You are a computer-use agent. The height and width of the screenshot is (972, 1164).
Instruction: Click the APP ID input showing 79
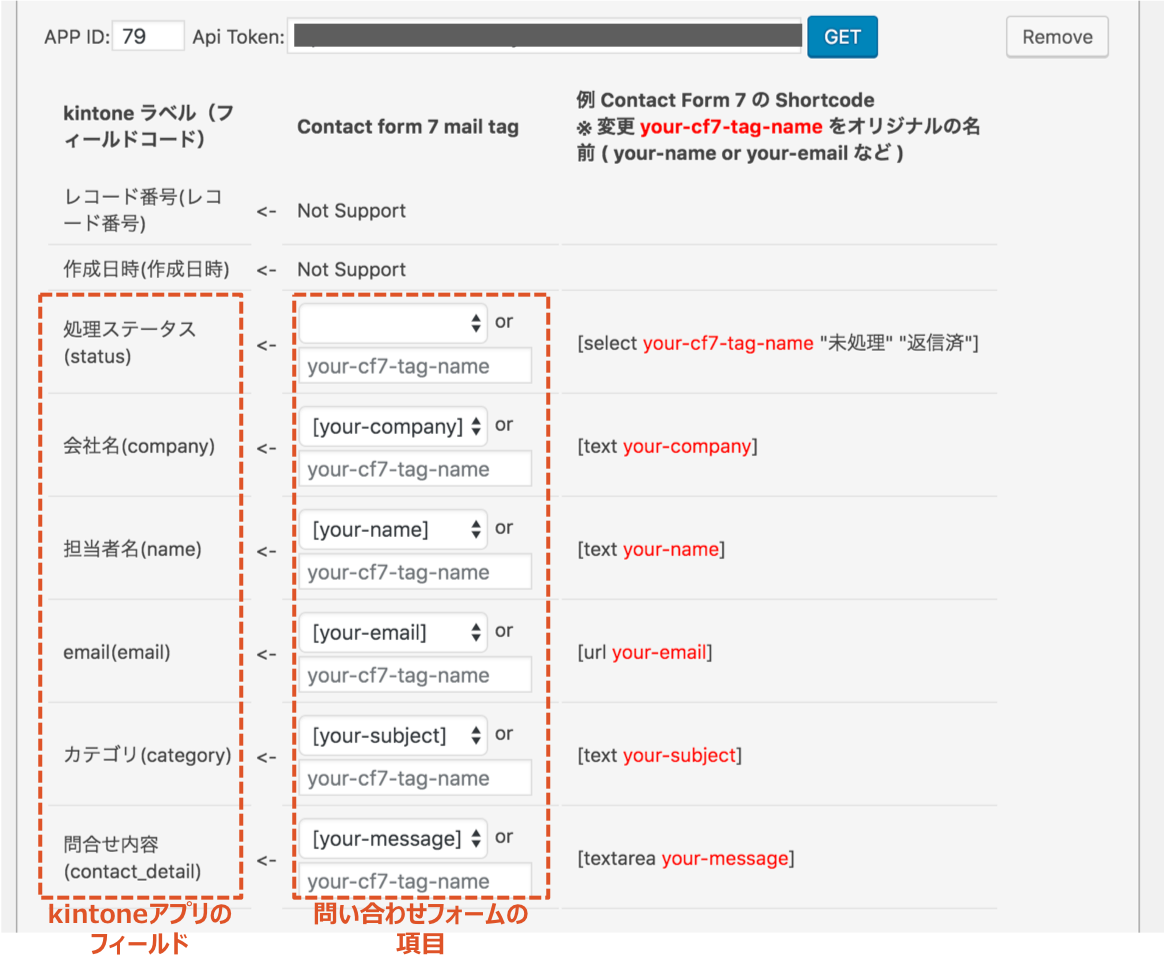pyautogui.click(x=148, y=35)
